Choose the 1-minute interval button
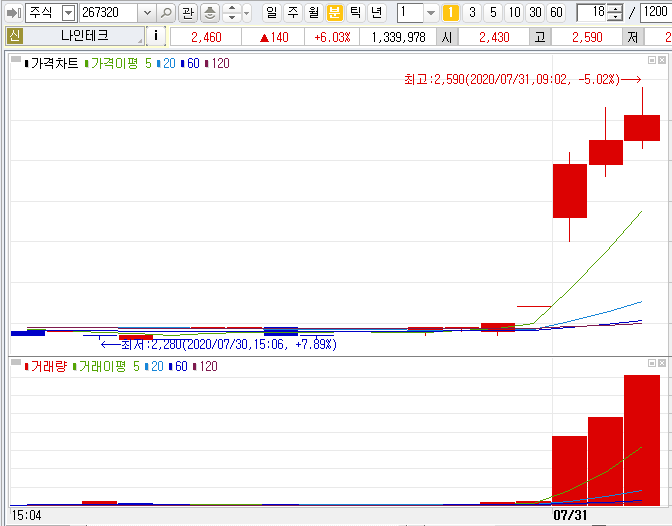Viewport: 672px width, 526px height. point(451,13)
